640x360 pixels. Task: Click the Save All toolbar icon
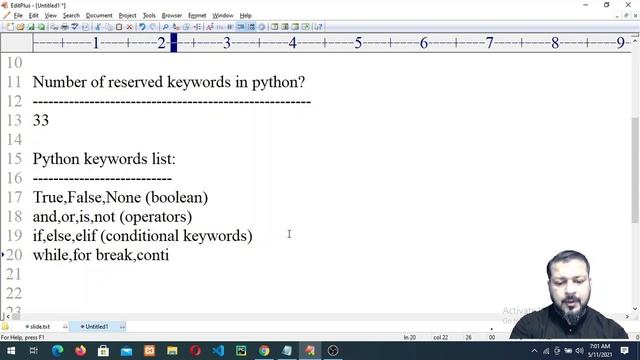coord(41,27)
